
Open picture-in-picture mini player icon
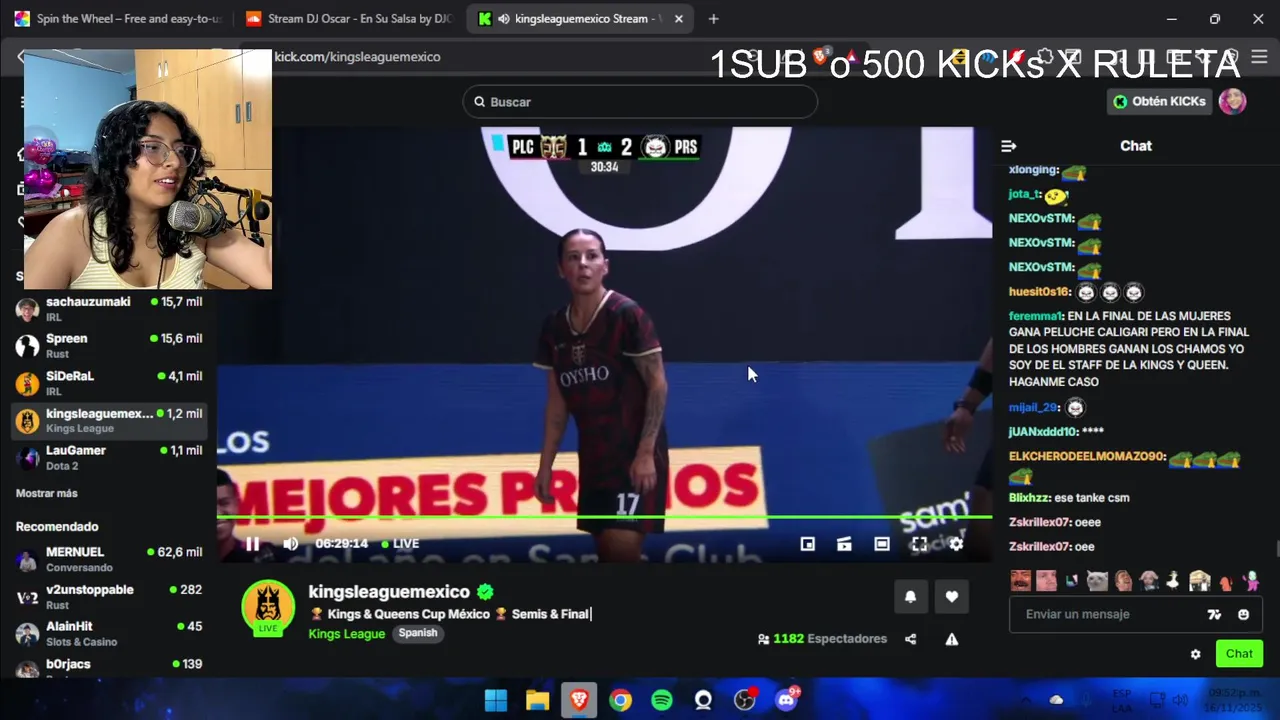[807, 544]
